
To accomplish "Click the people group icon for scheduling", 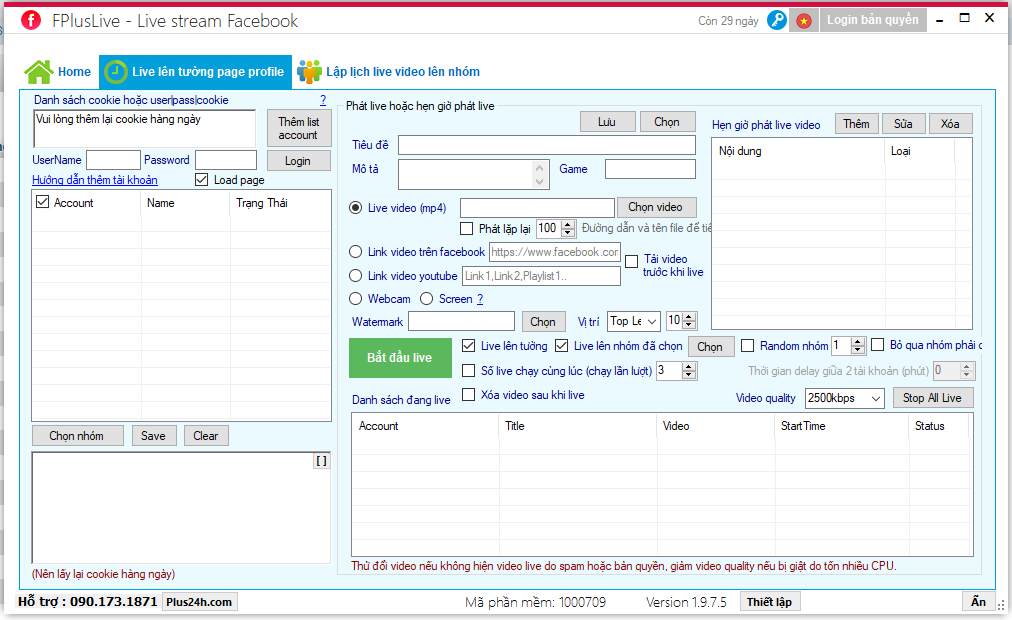I will 309,72.
